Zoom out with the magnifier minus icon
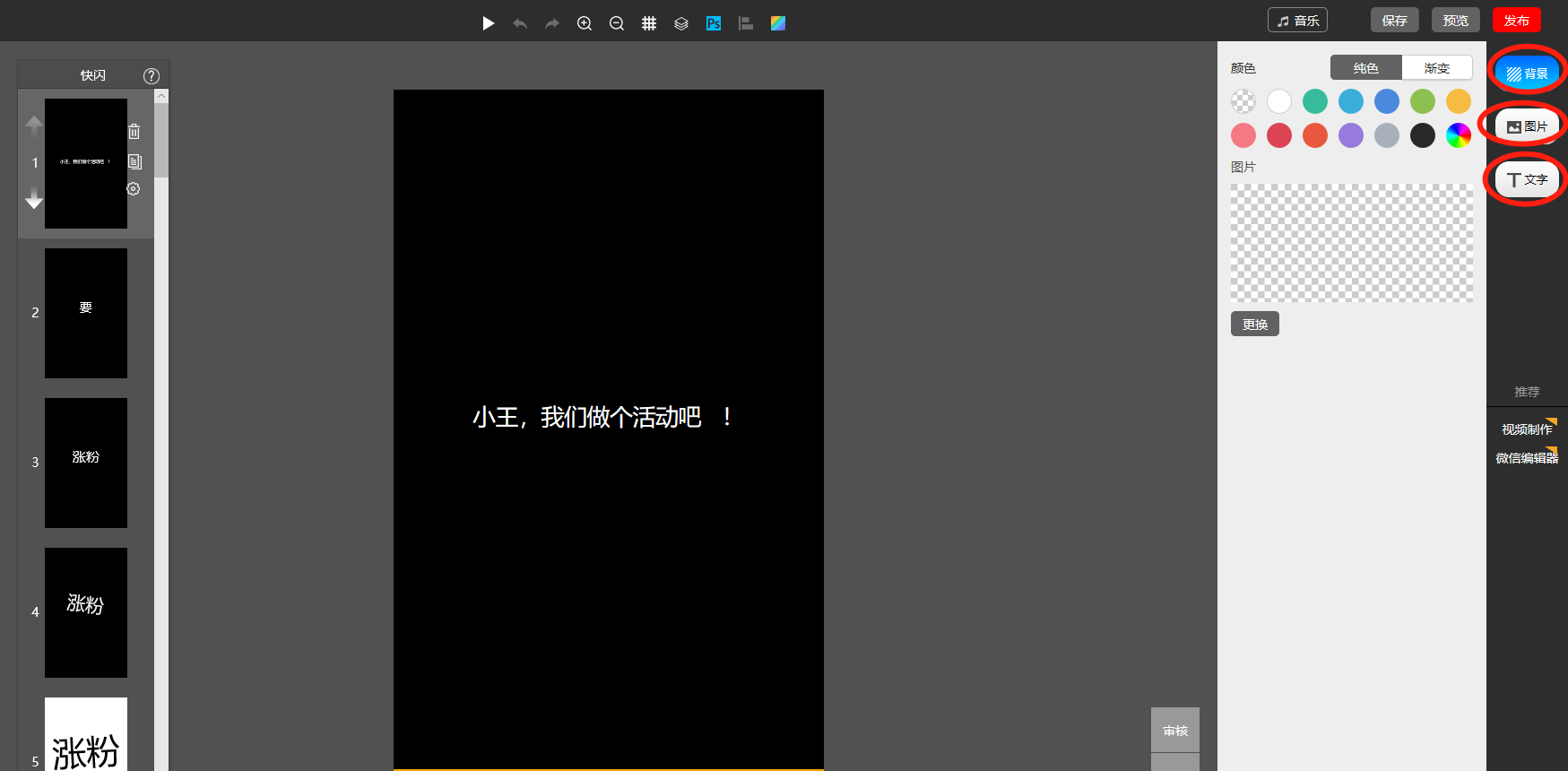 coord(617,23)
